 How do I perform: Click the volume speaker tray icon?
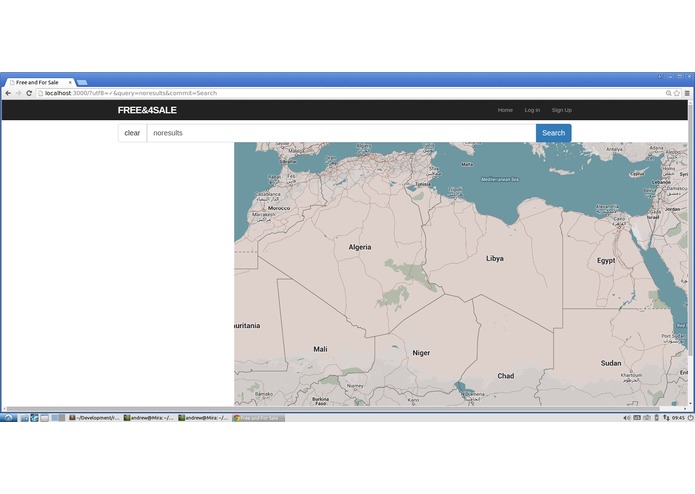click(626, 418)
